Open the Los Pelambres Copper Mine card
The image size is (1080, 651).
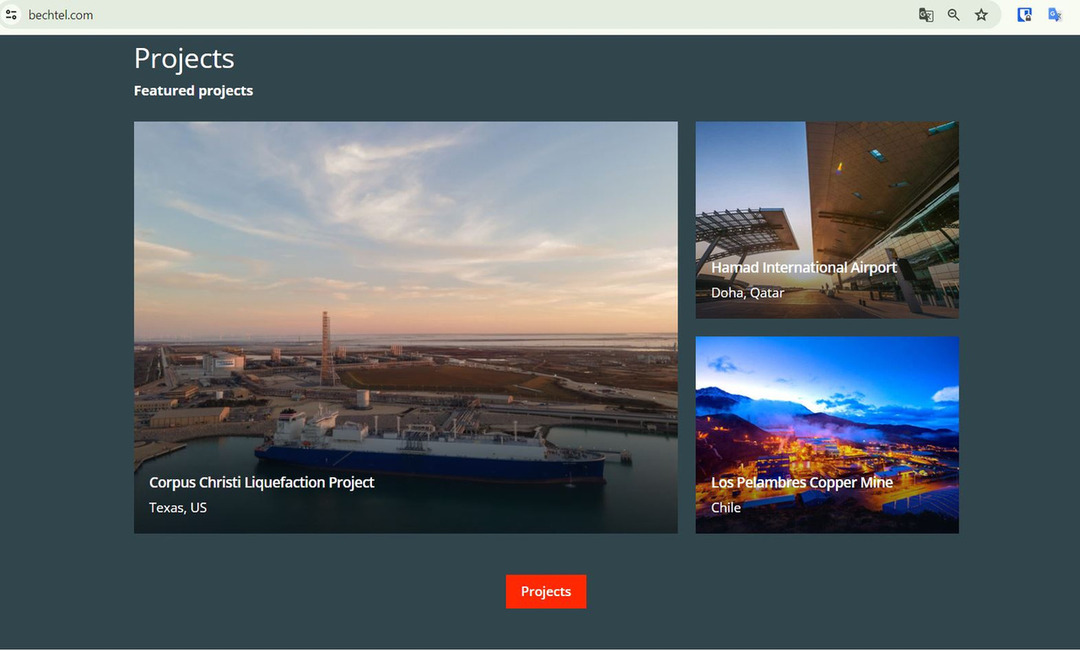click(x=827, y=435)
